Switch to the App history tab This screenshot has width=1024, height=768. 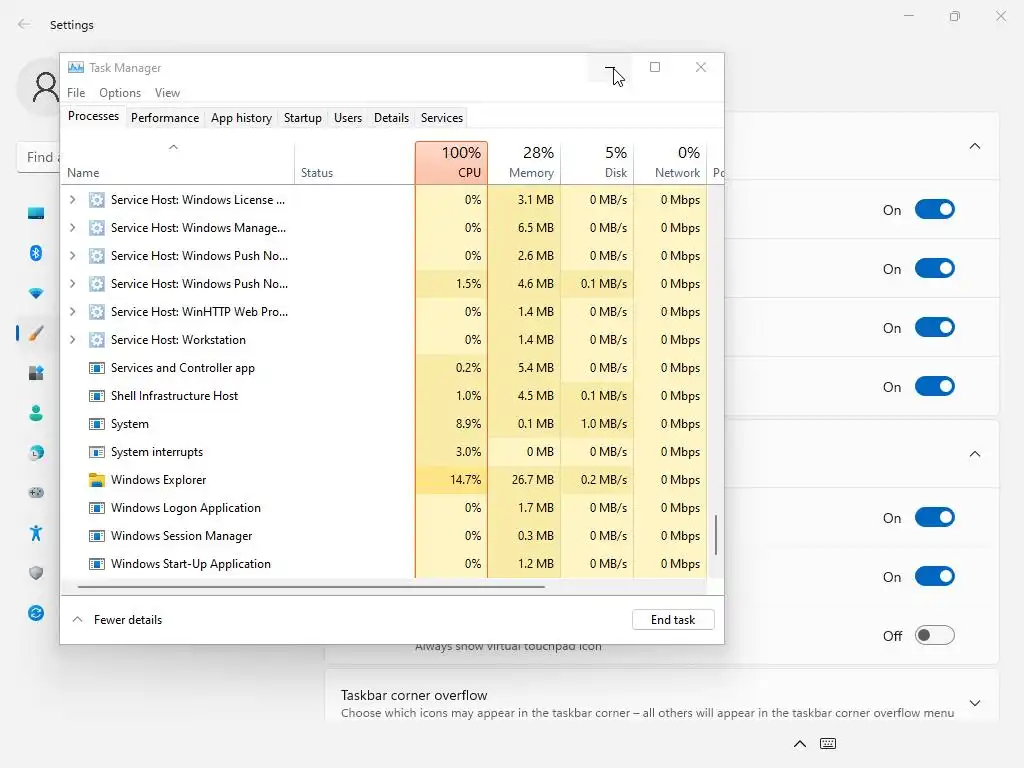(x=241, y=118)
